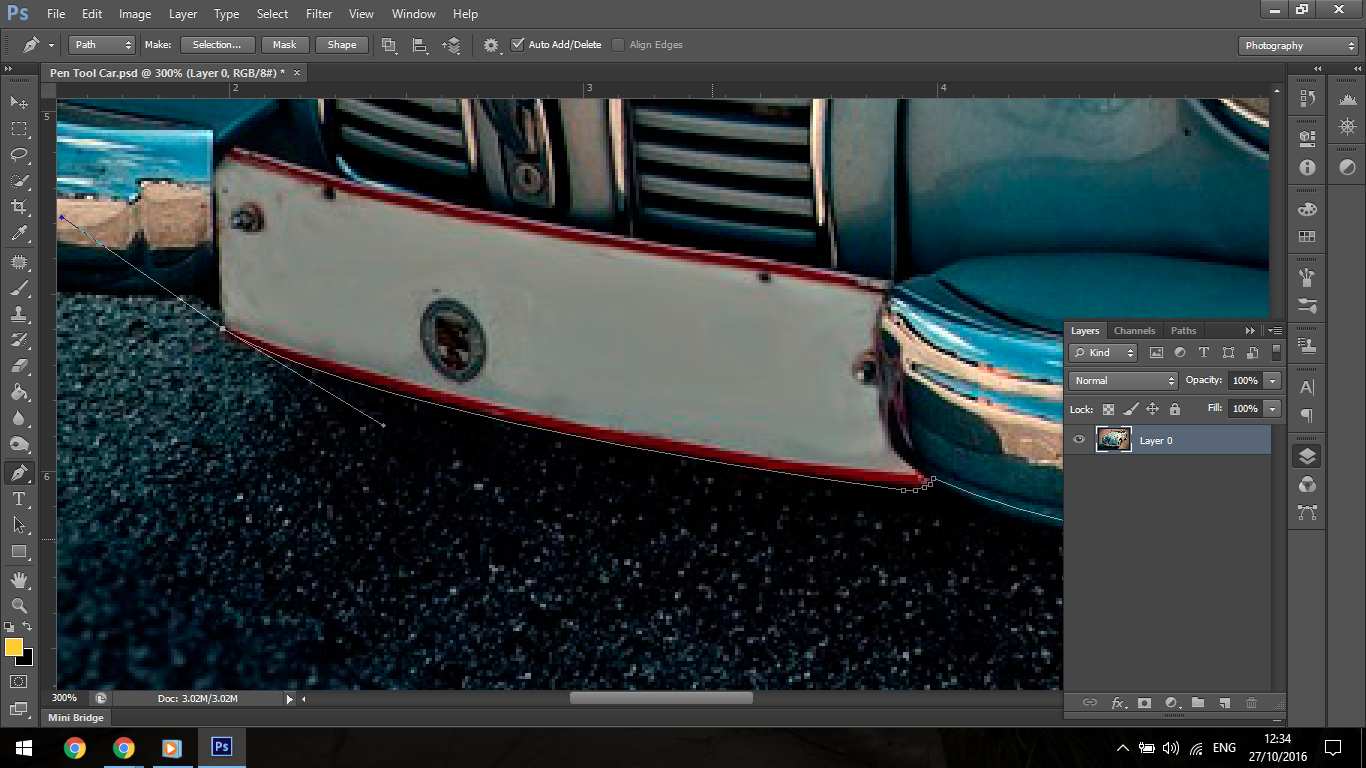Open the Opacity slider dropdown arrow
This screenshot has height=768, width=1366.
(x=1272, y=381)
